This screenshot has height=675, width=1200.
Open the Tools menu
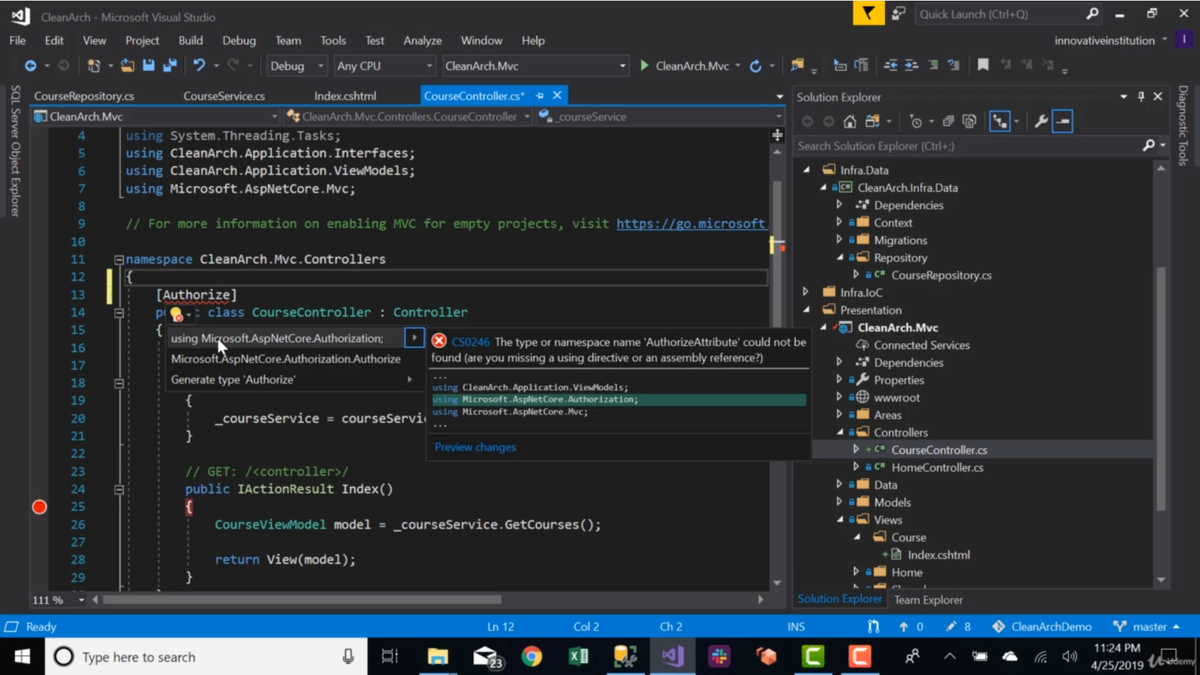[333, 41]
